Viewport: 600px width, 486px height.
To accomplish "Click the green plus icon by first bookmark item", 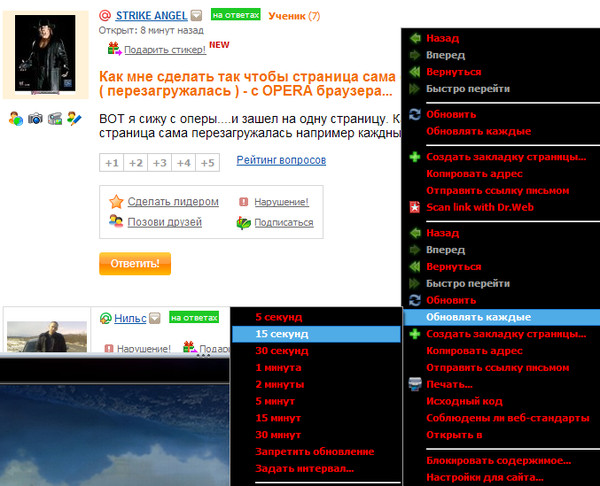I will [415, 157].
